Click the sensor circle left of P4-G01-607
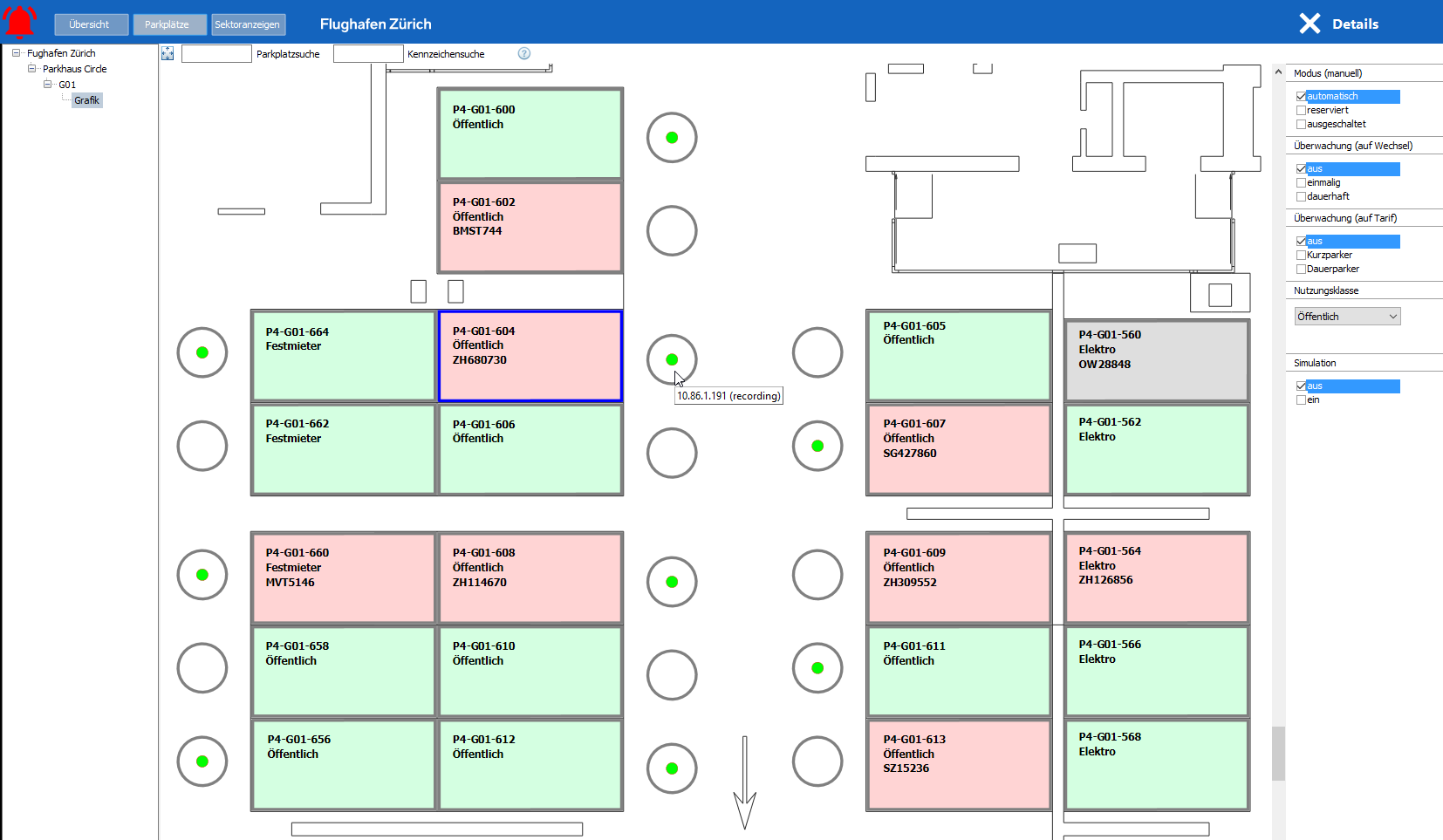Image resolution: width=1443 pixels, height=840 pixels. pyautogui.click(x=817, y=446)
